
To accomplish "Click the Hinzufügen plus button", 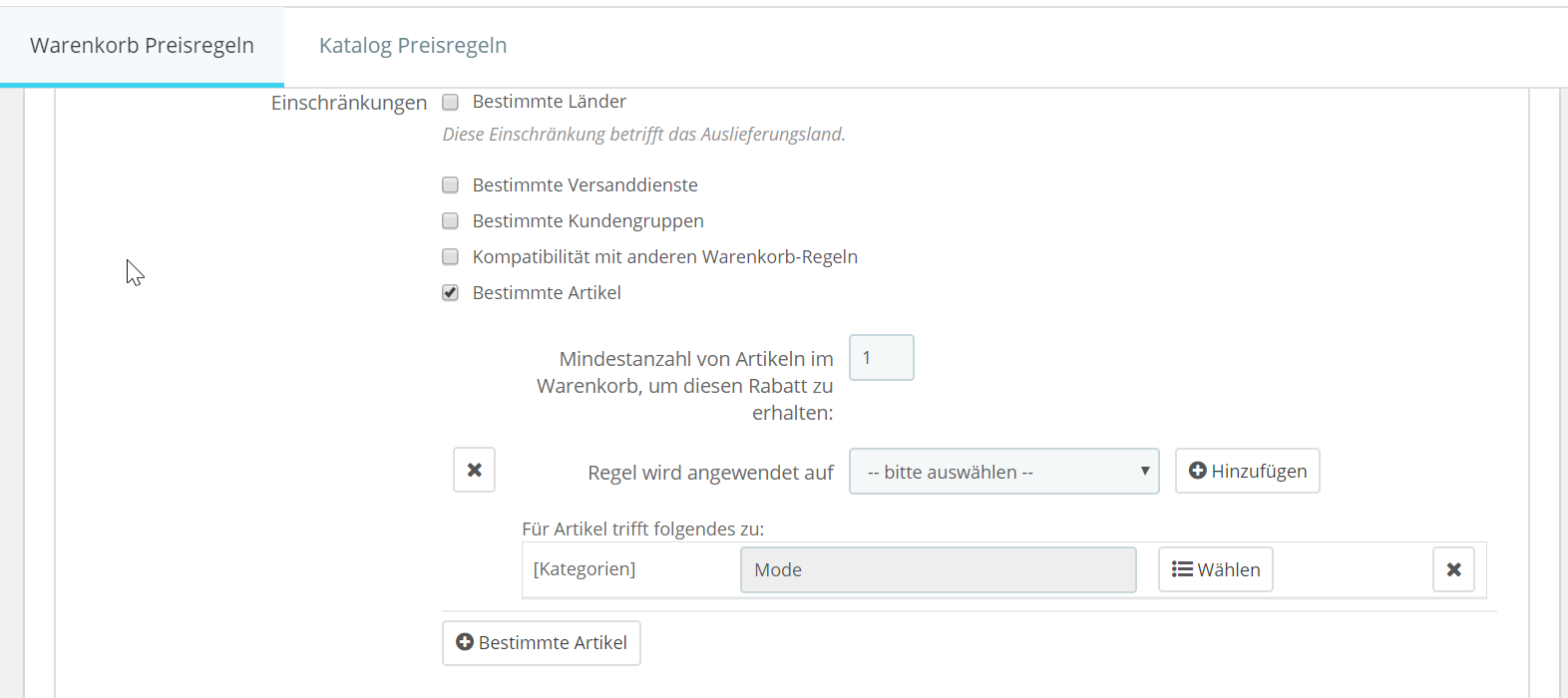I will pyautogui.click(x=1247, y=471).
